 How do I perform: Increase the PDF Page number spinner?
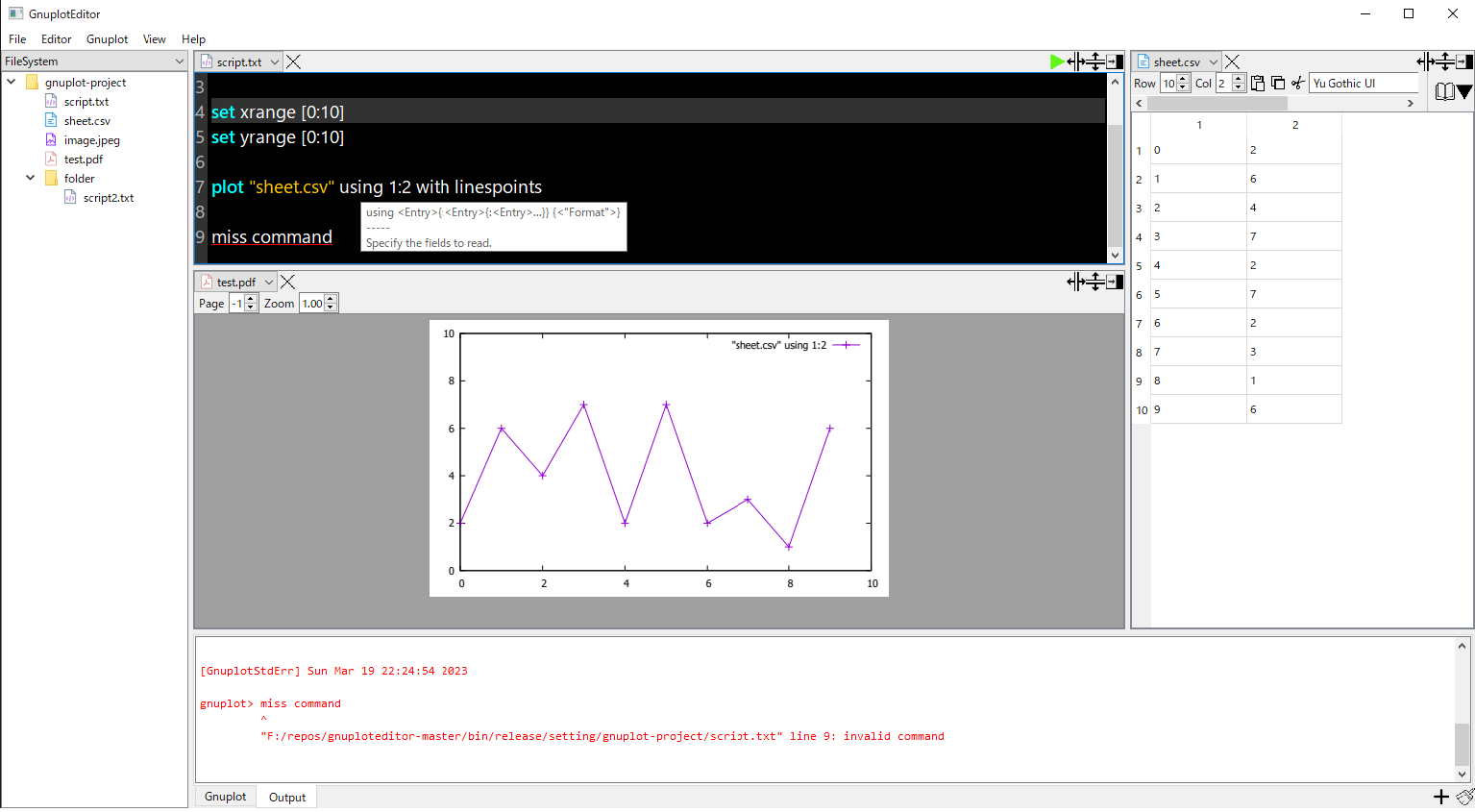[251, 299]
